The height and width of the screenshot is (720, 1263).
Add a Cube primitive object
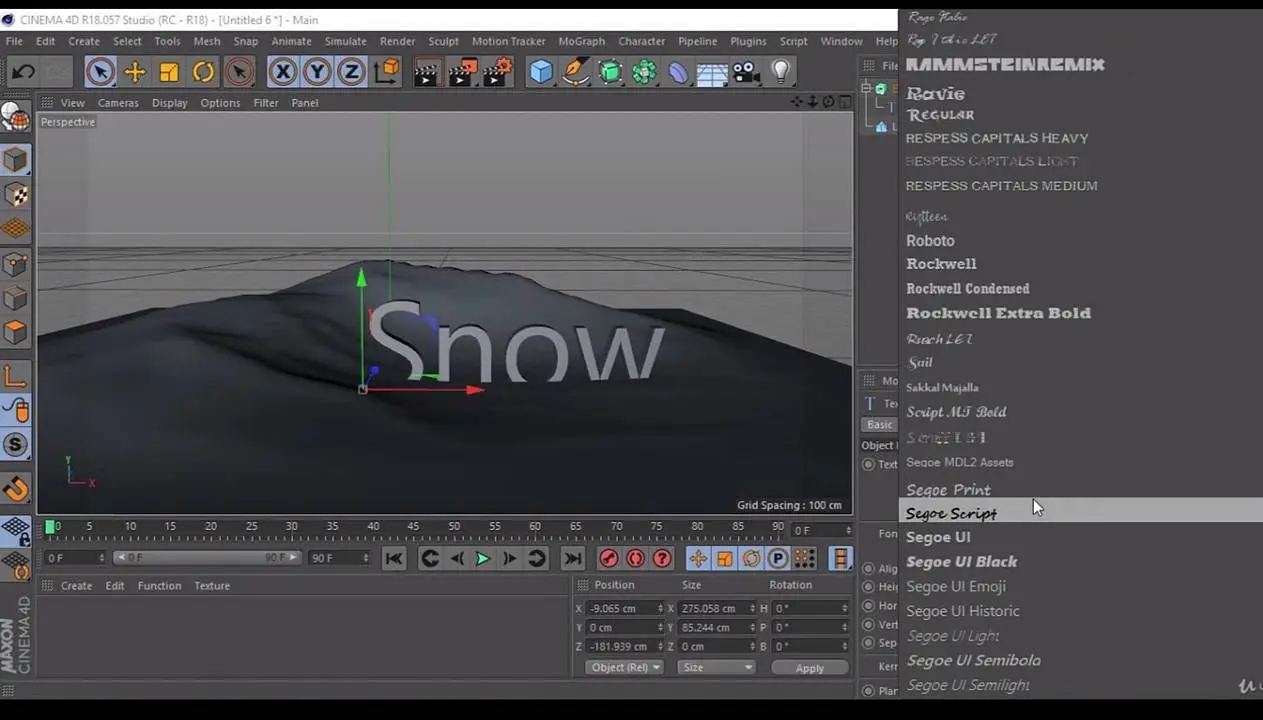541,71
